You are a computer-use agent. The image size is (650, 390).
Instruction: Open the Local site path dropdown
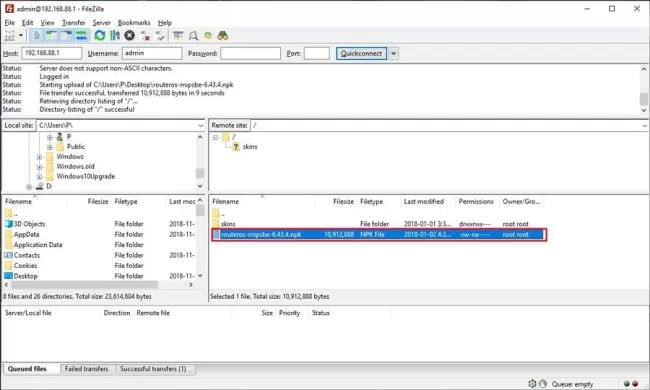pos(201,125)
